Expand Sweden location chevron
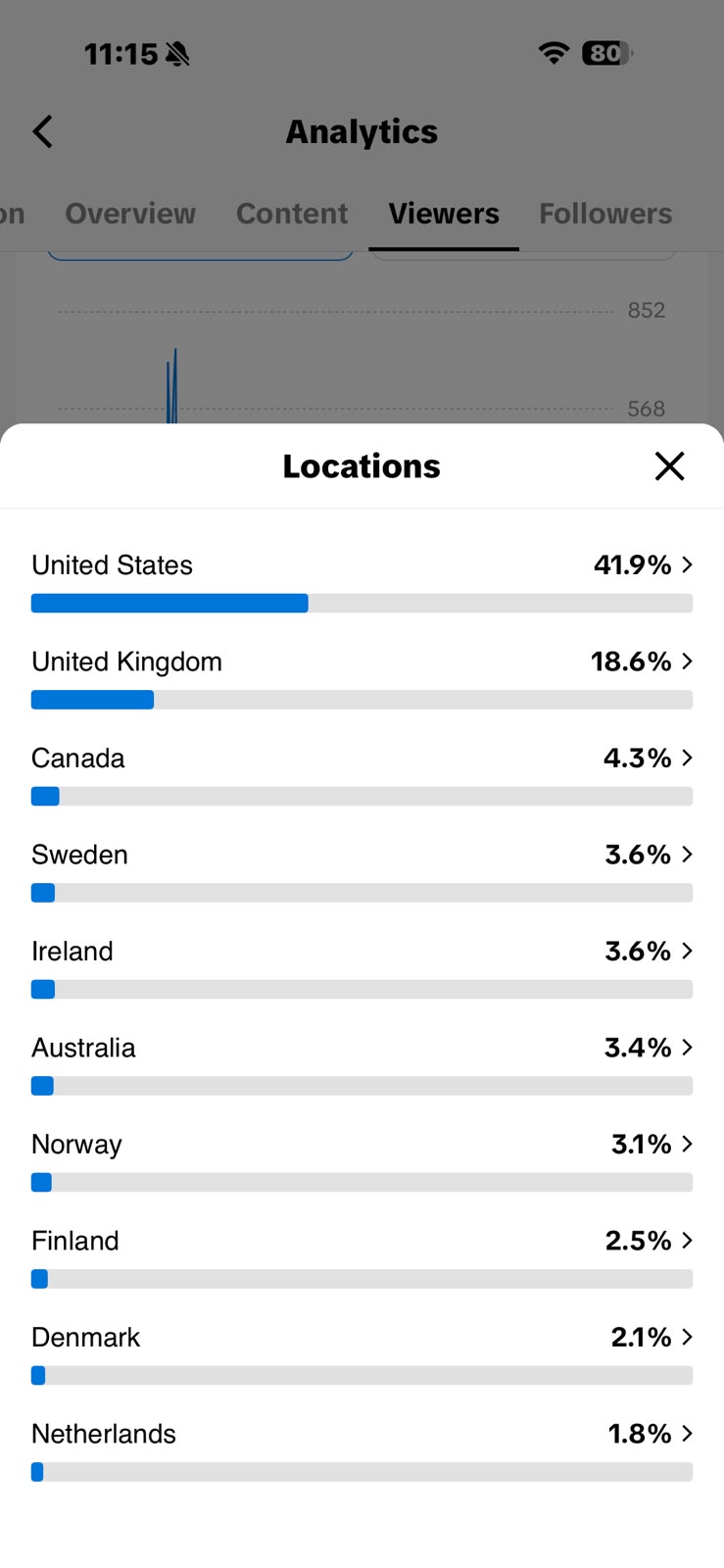 tap(687, 855)
